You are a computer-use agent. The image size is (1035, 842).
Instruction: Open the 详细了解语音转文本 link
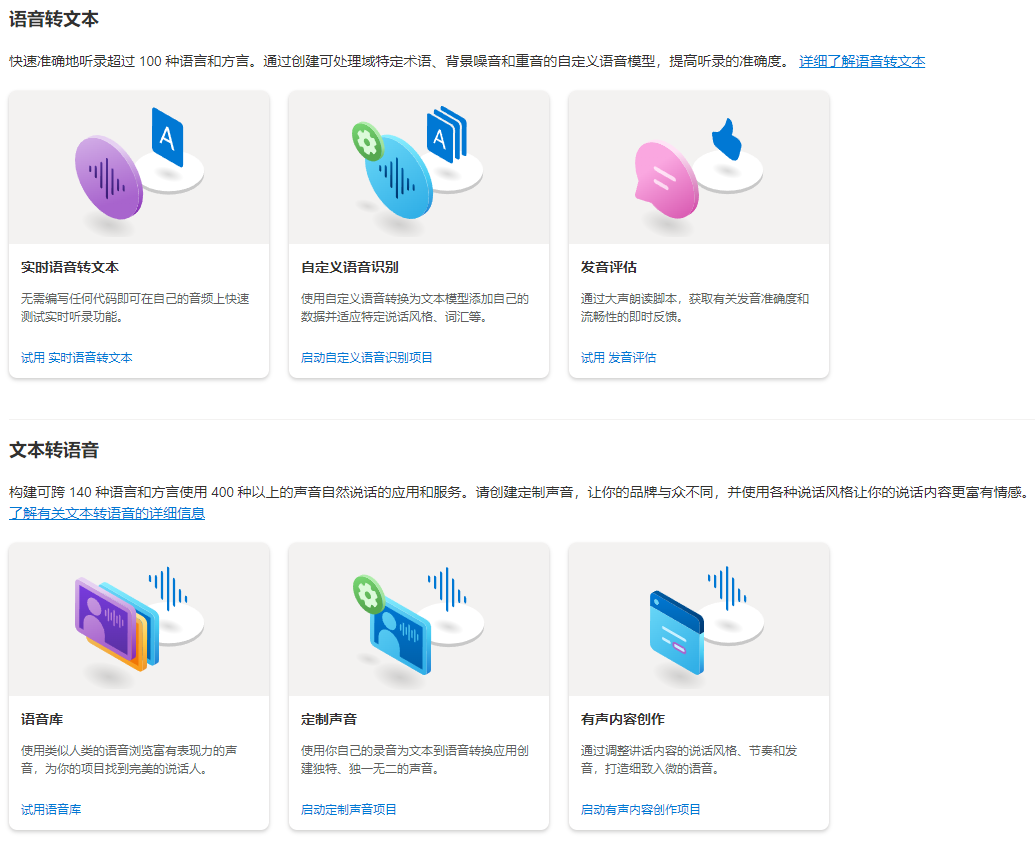(x=861, y=61)
